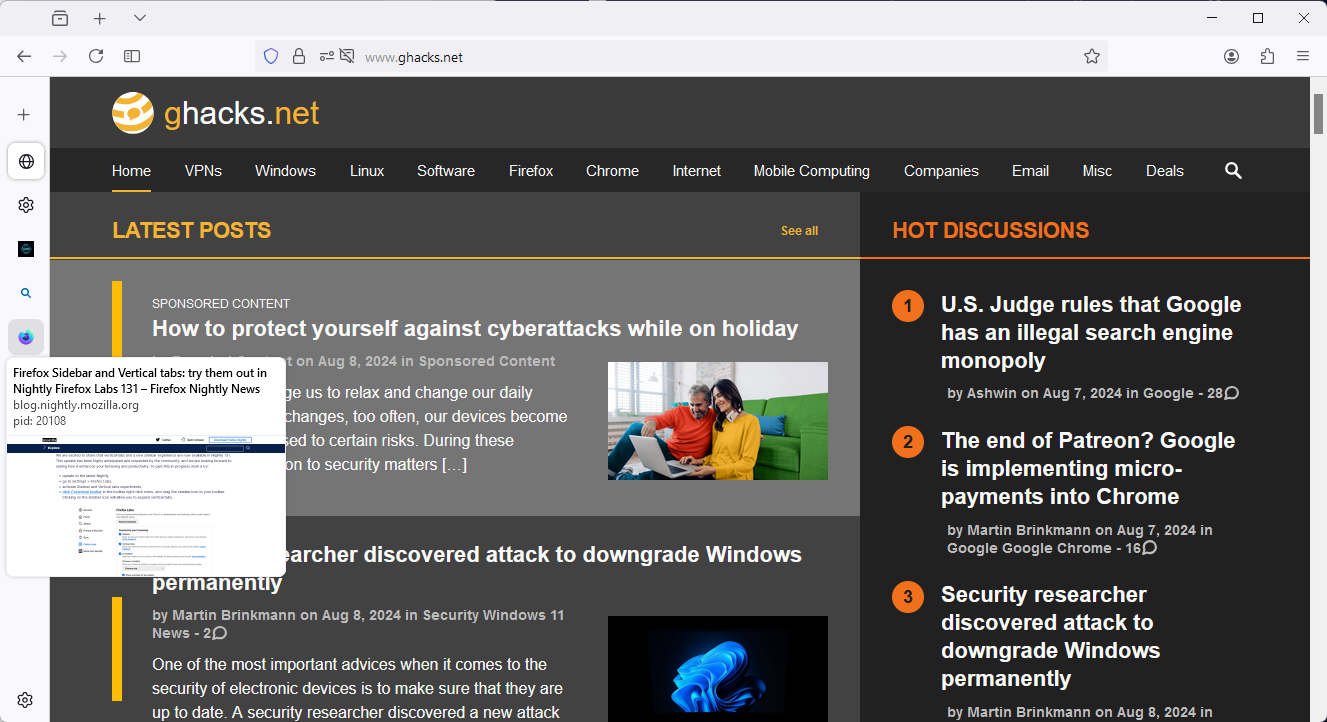Open the Firefox category

pos(531,171)
